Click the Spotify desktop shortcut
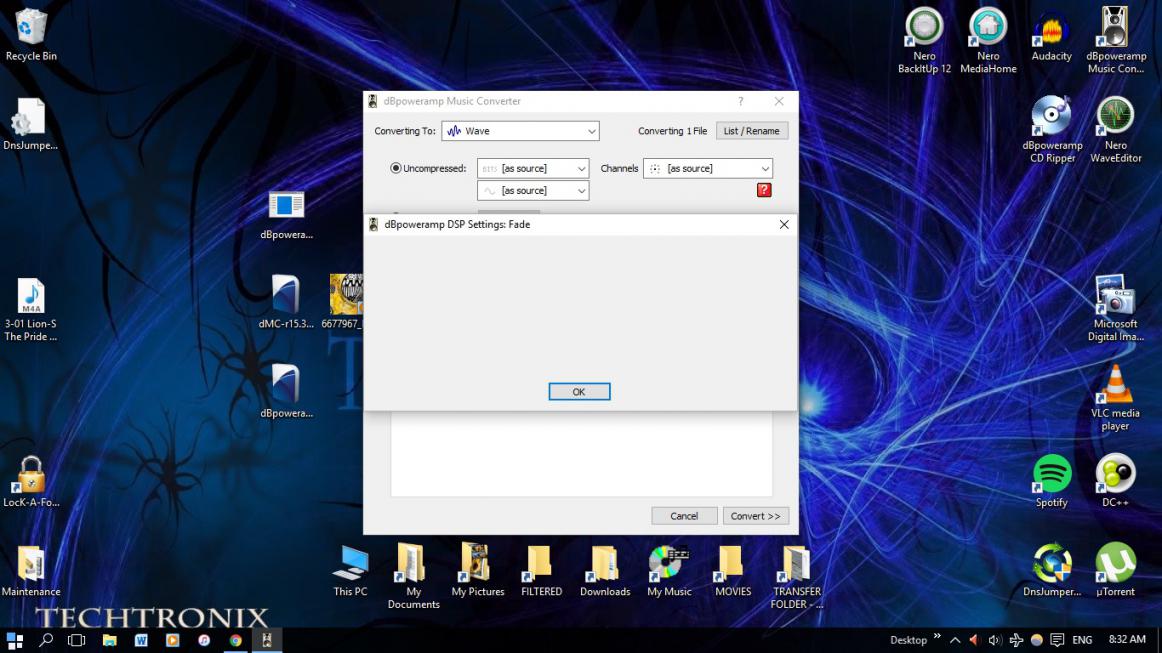 click(1051, 475)
